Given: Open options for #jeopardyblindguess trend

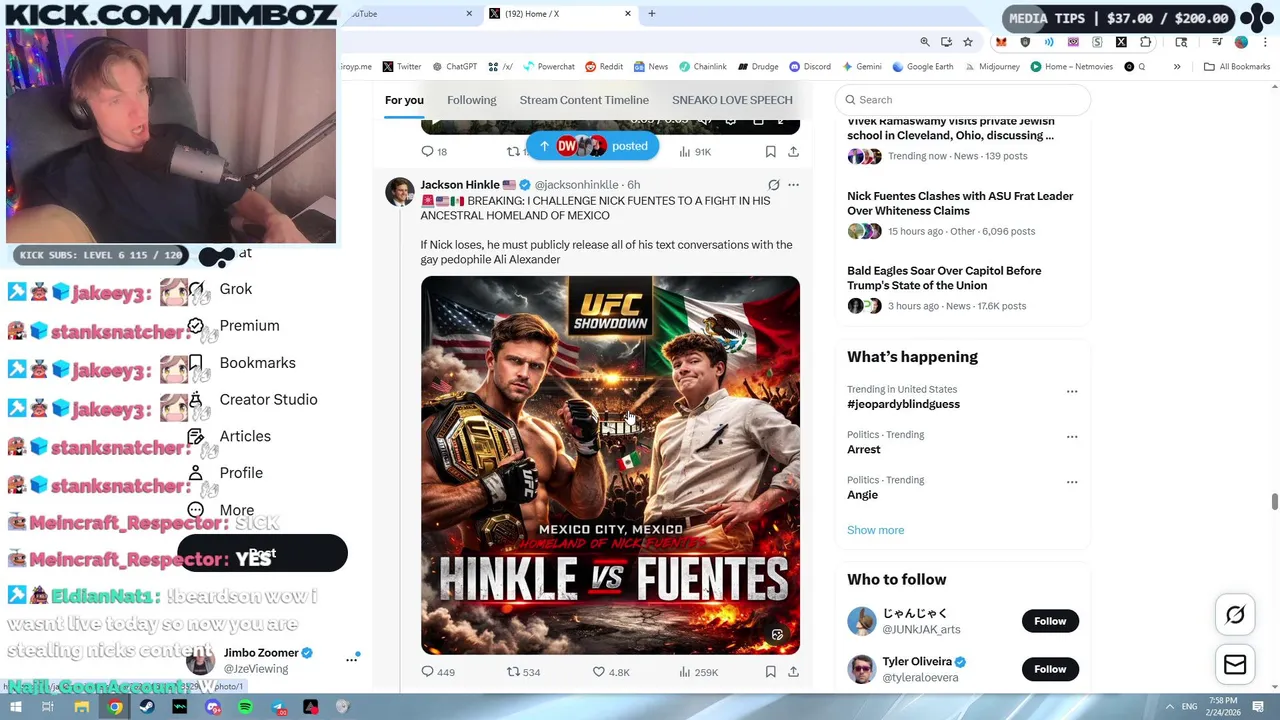Looking at the screenshot, I should tap(1072, 392).
